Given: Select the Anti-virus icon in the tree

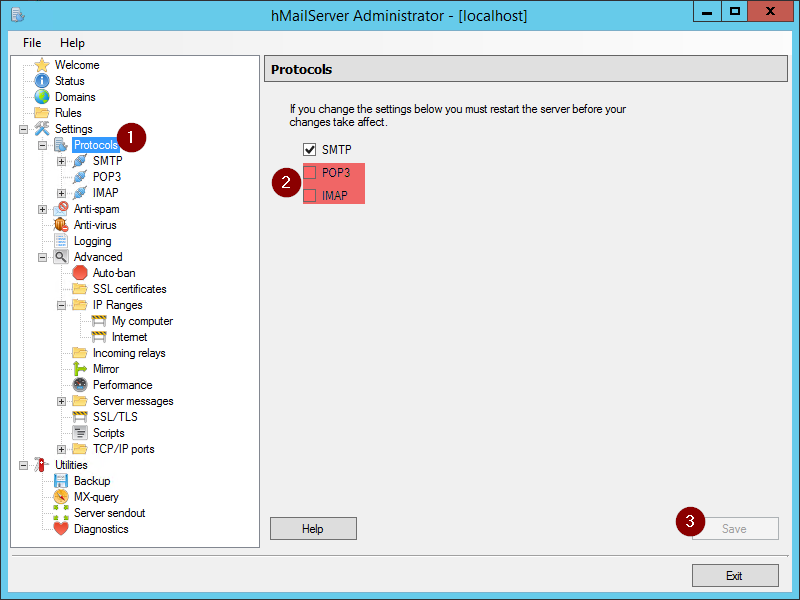Looking at the screenshot, I should (x=59, y=225).
